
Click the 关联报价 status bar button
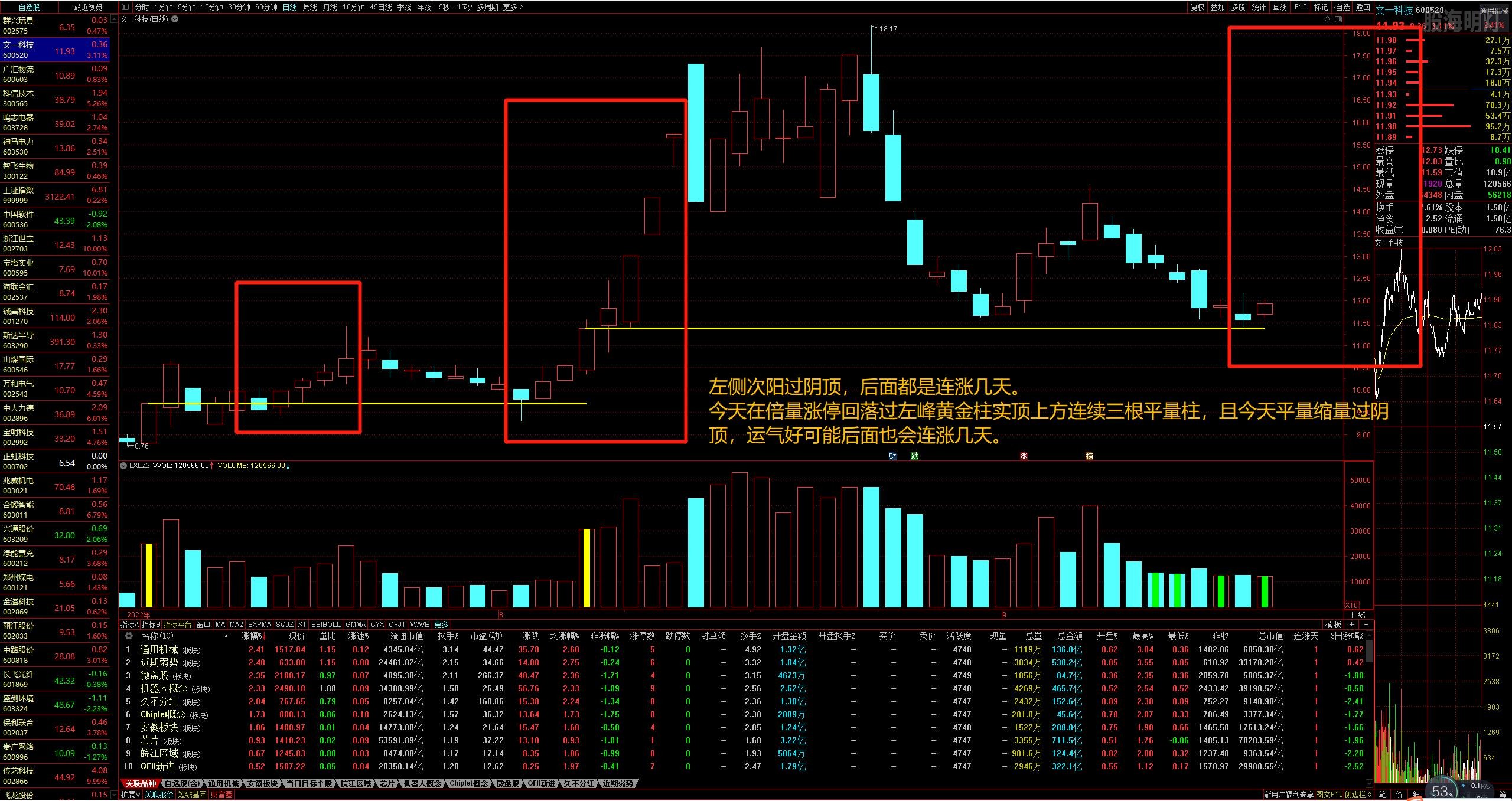coord(159,795)
